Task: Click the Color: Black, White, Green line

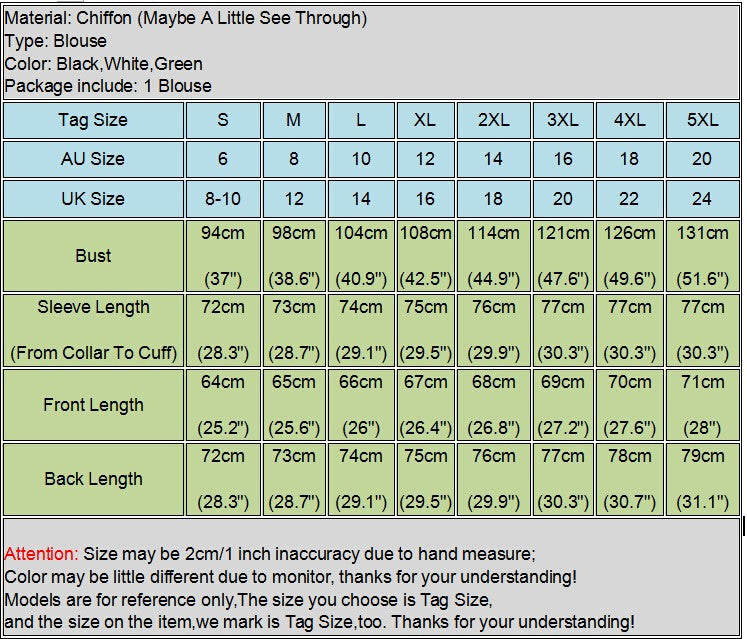Action: [x=103, y=64]
